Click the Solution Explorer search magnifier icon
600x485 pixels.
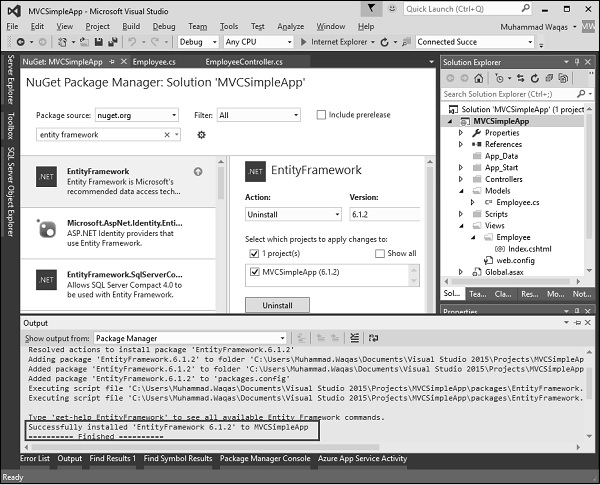[x=578, y=95]
